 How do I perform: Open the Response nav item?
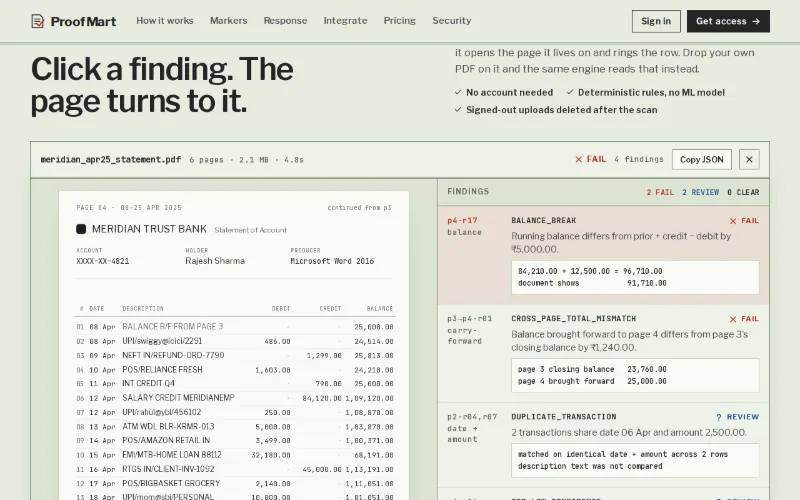point(285,20)
